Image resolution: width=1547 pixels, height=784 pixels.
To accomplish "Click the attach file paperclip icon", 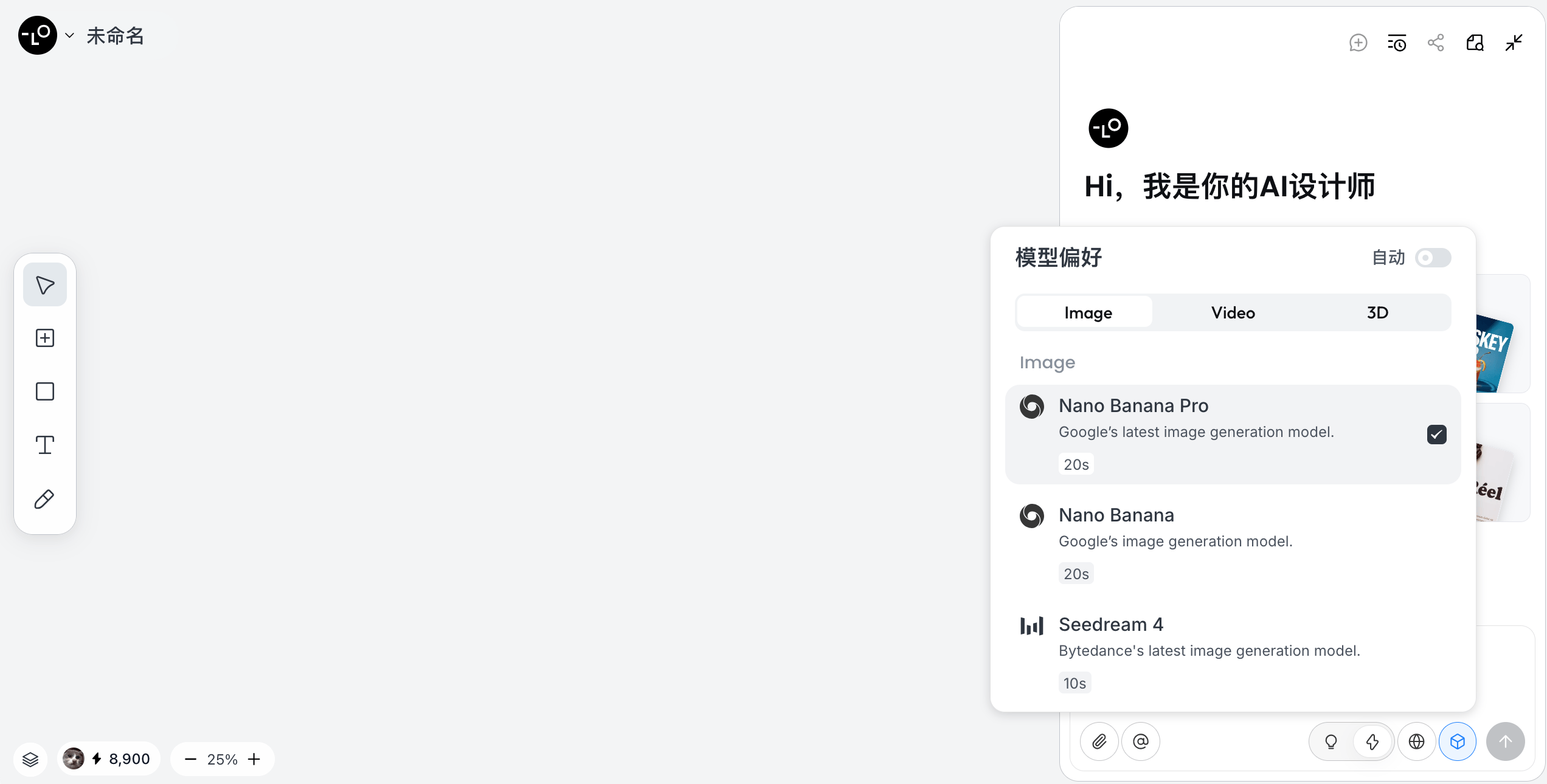I will click(1099, 741).
